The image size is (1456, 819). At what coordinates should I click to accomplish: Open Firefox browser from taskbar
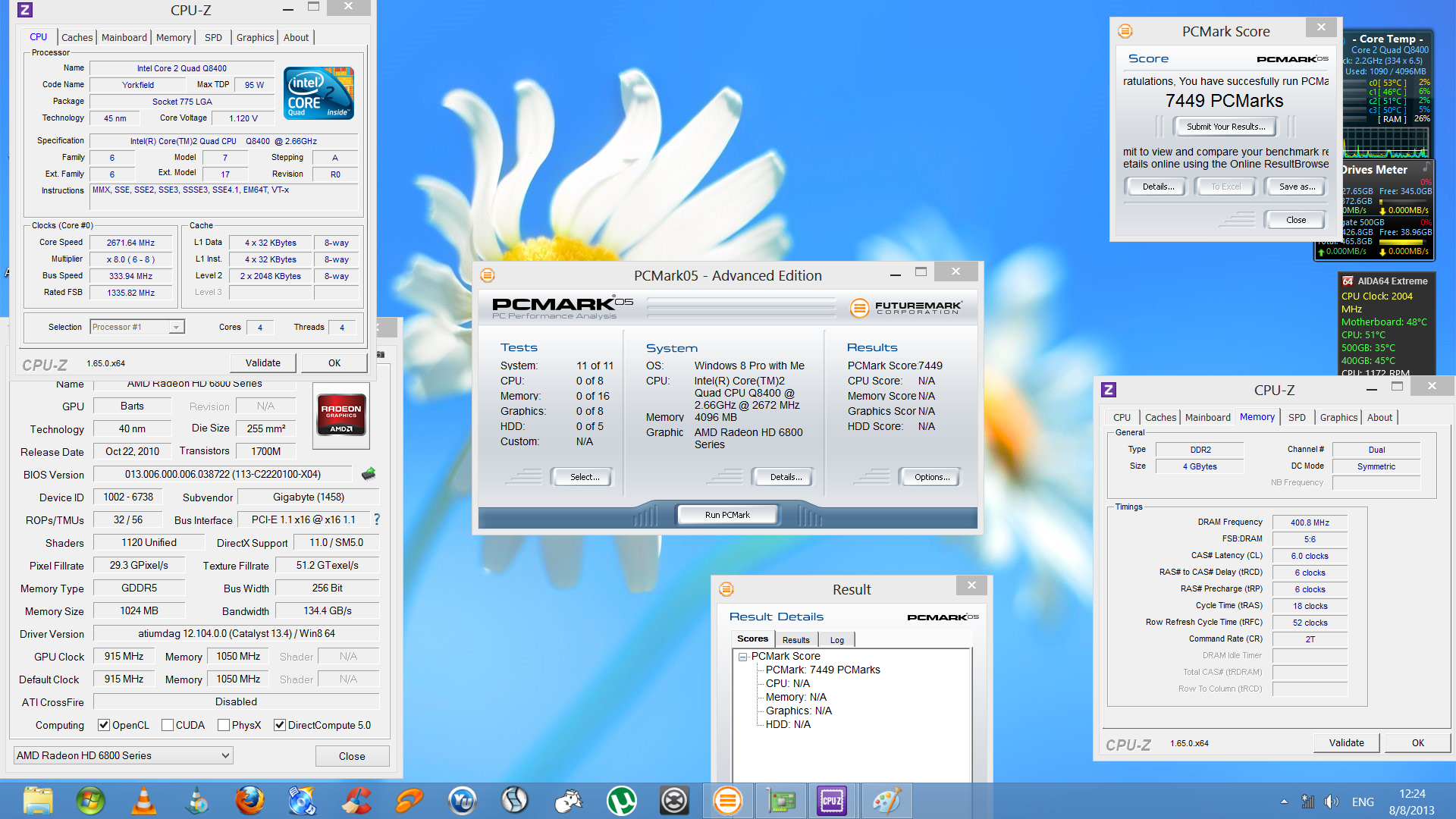point(249,801)
